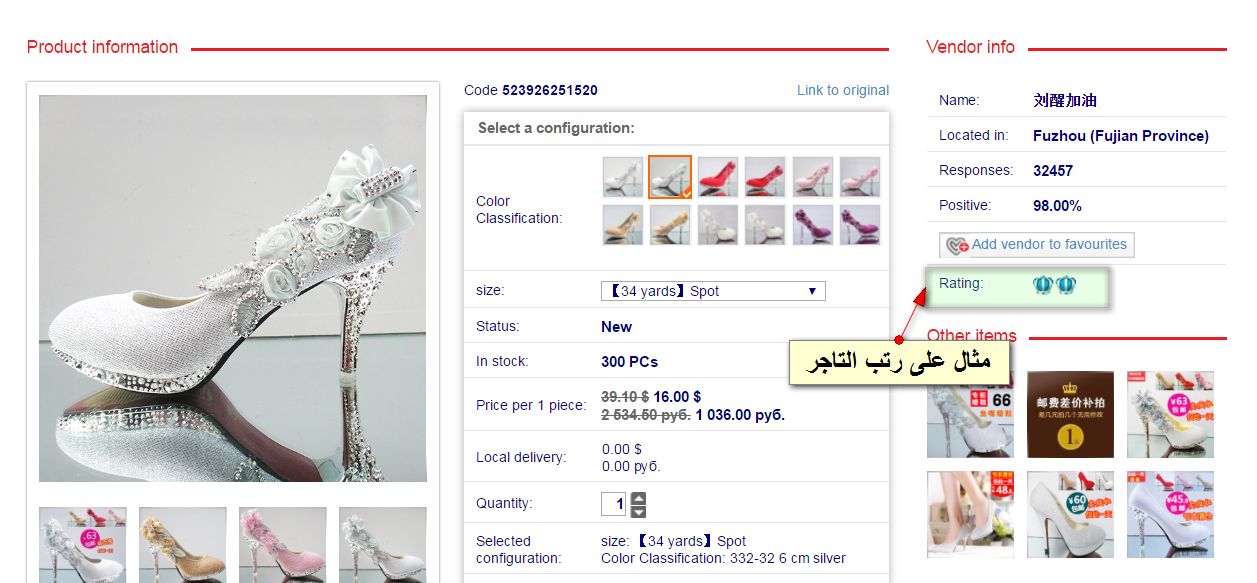Open the other item thumbnail with ¥60 tag

(1070, 514)
